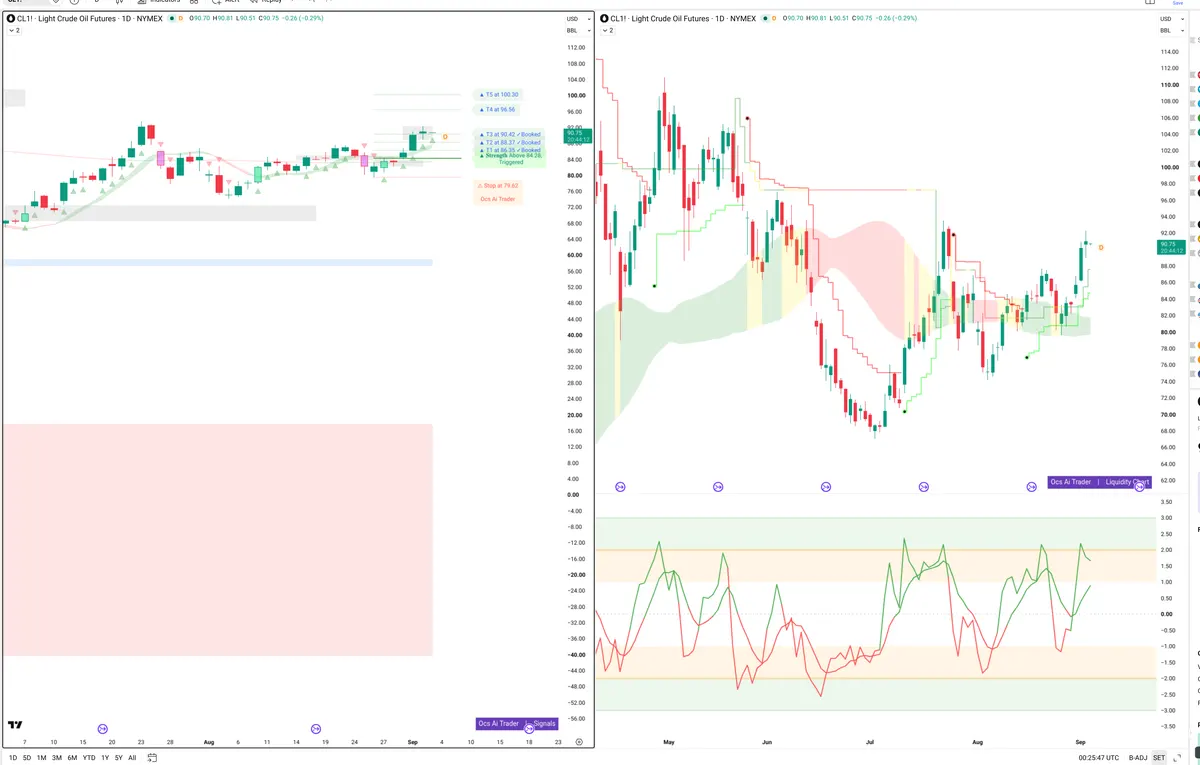1200x765 pixels.
Task: Click event marker near Aug 19 in Signals chart
Action: click(x=316, y=729)
